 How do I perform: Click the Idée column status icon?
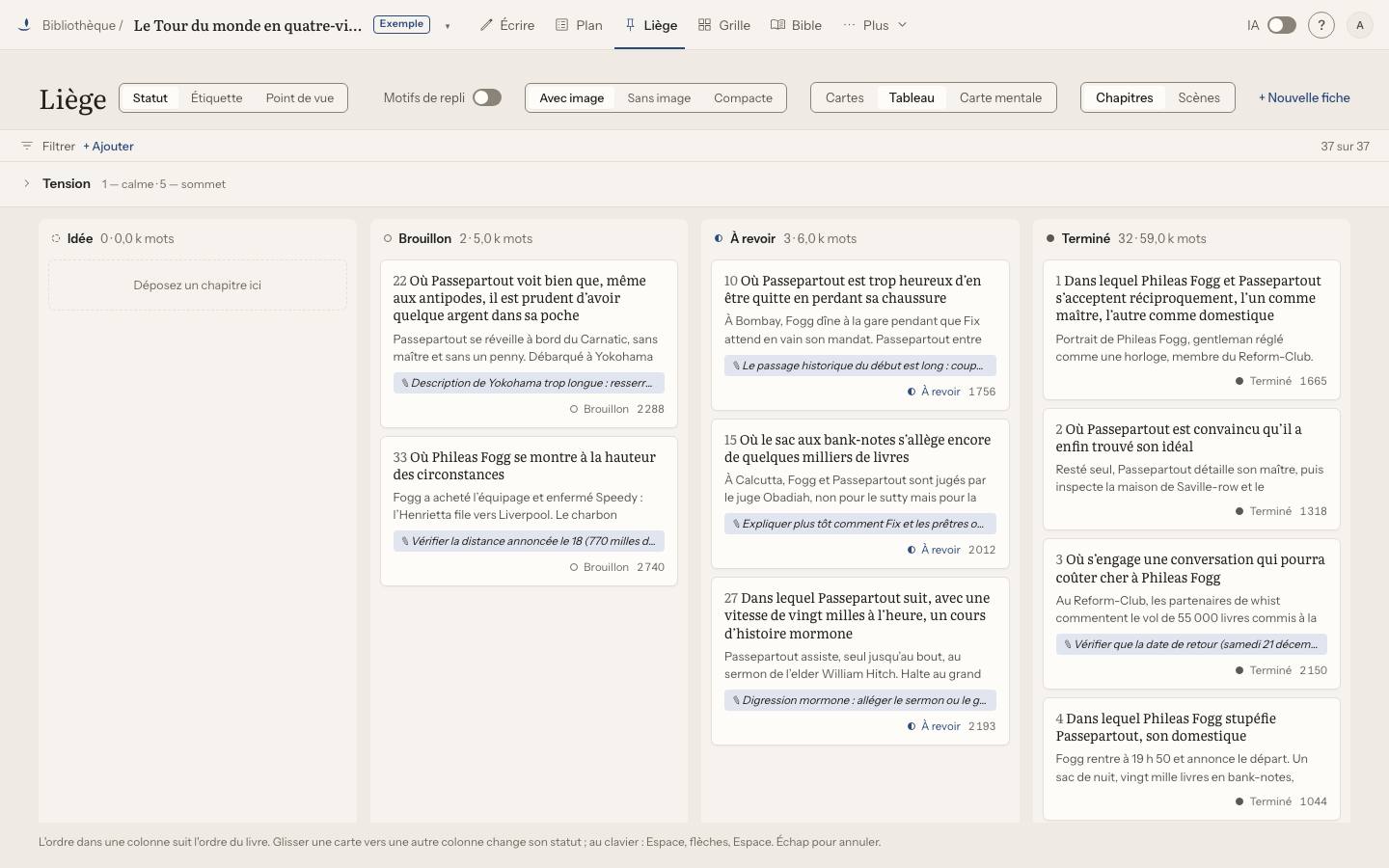click(x=56, y=238)
